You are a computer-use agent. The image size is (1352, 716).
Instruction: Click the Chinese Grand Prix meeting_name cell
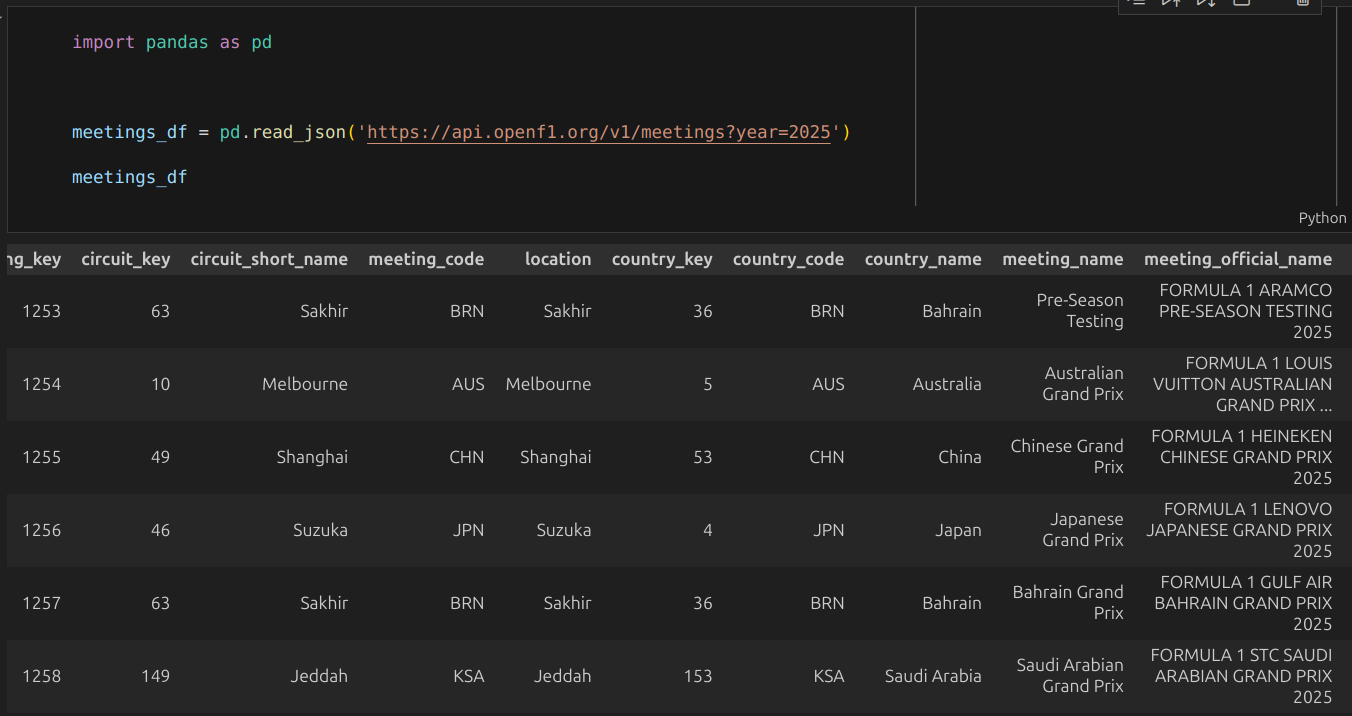(1067, 457)
